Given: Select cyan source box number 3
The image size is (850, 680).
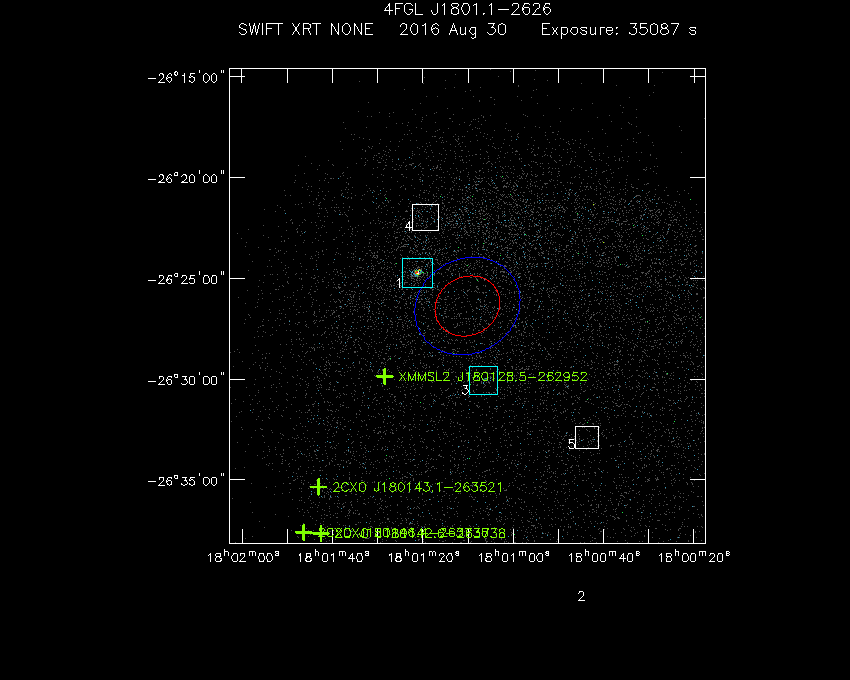Looking at the screenshot, I should tap(484, 380).
